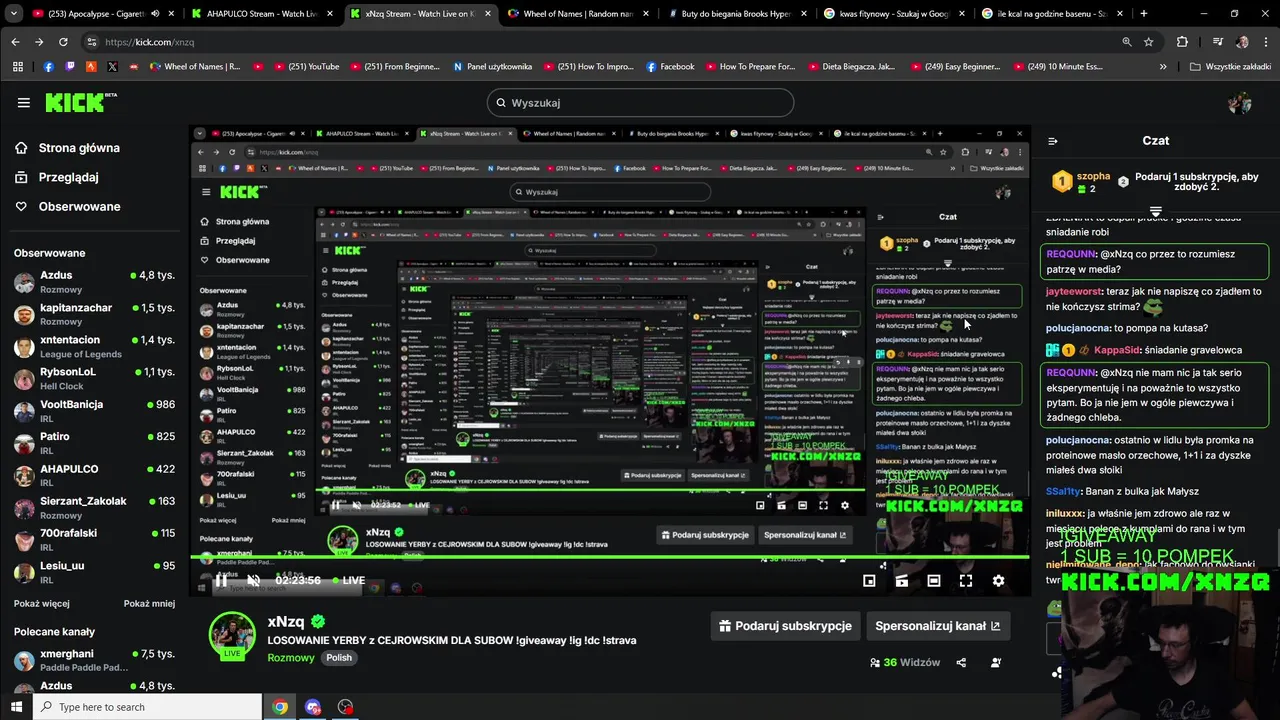Unmute the stream audio
Viewport: 1280px width, 720px height.
(254, 580)
